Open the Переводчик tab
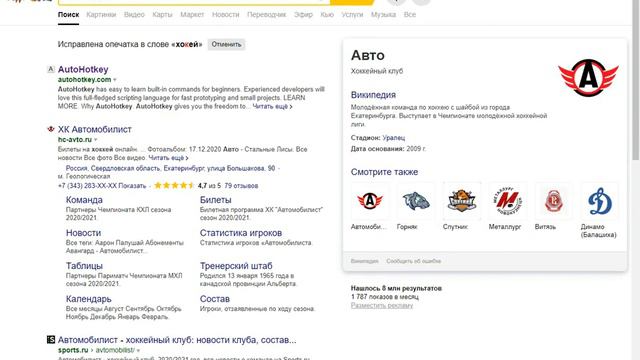The image size is (640, 360). pyautogui.click(x=267, y=14)
